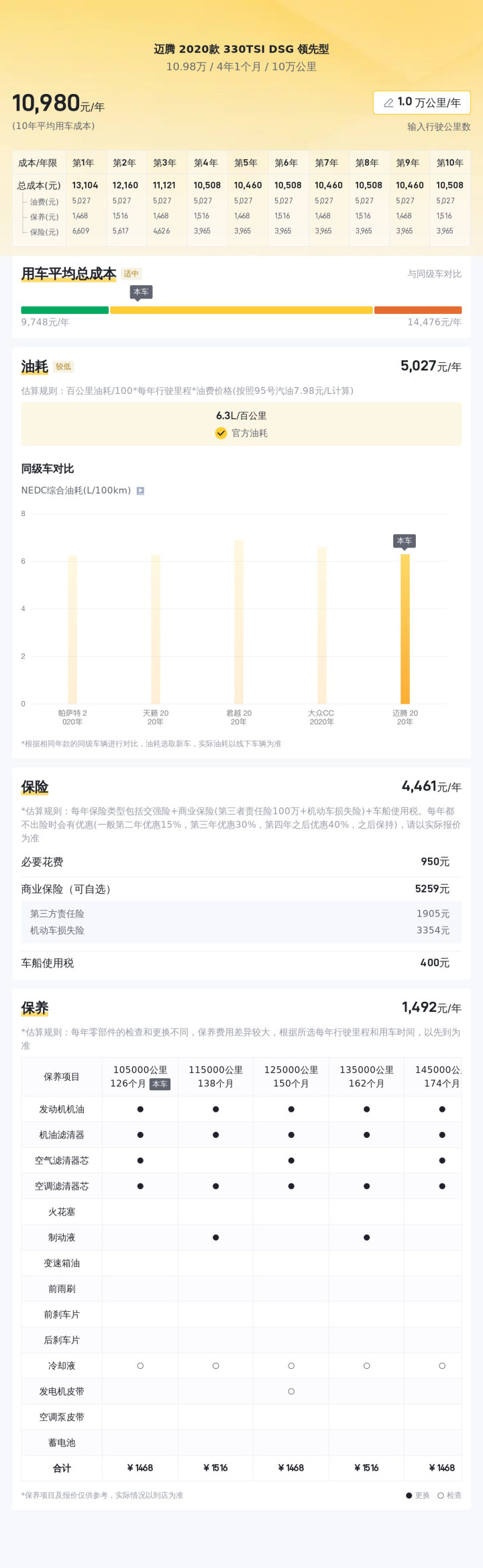This screenshot has height=1568, width=483.
Task: Click the 大众CC 2020年 chart bar
Action: pyautogui.click(x=322, y=625)
